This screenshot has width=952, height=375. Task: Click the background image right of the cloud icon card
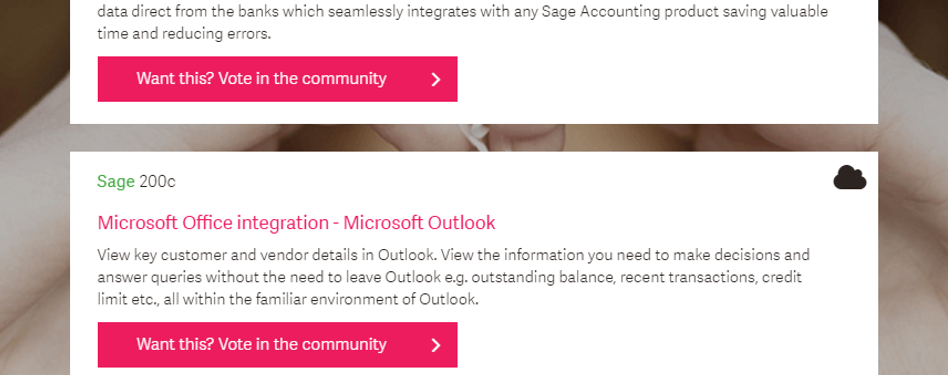coord(914,261)
